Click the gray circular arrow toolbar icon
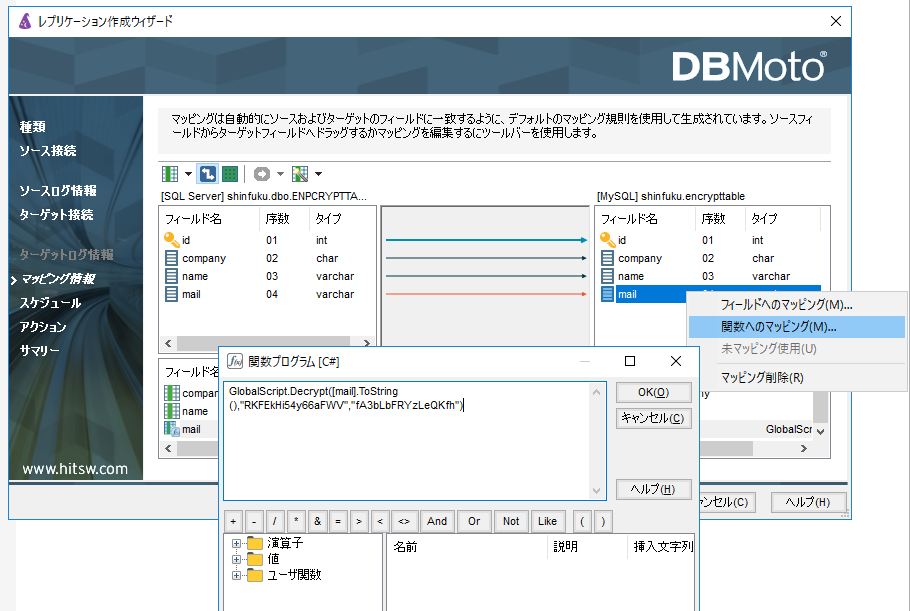This screenshot has width=910, height=611. point(262,174)
